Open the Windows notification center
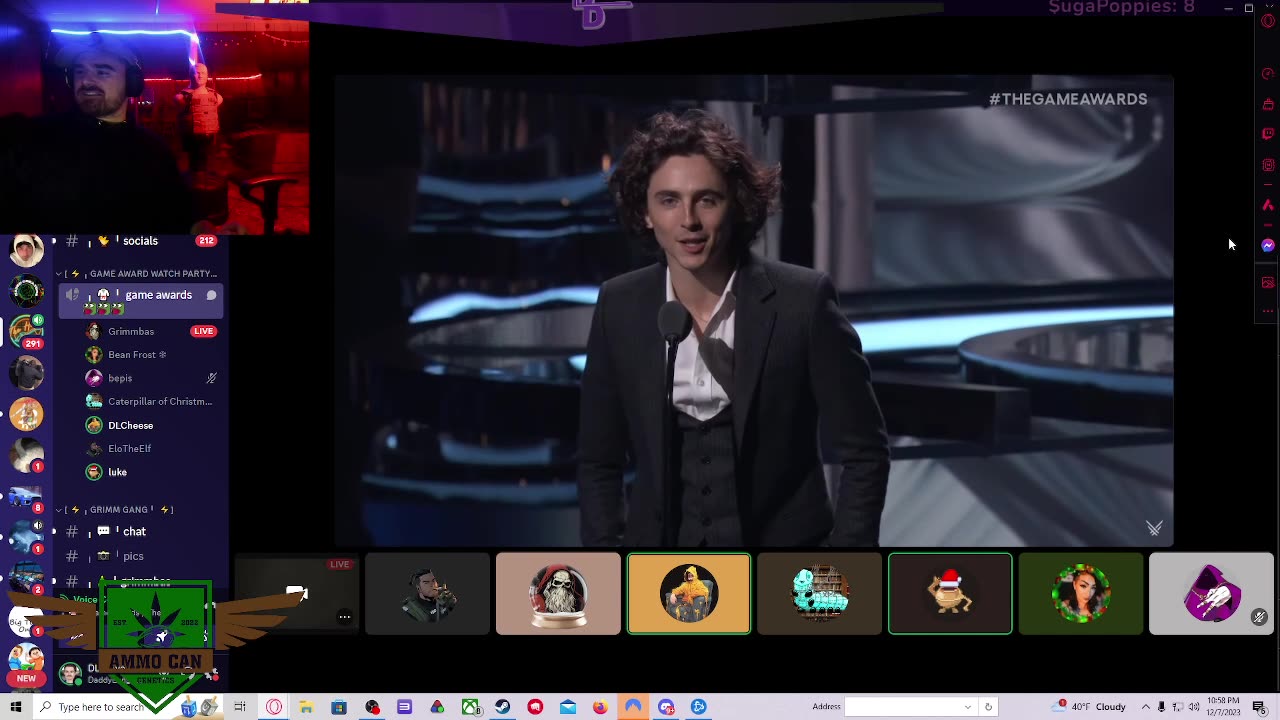 [x=1260, y=707]
